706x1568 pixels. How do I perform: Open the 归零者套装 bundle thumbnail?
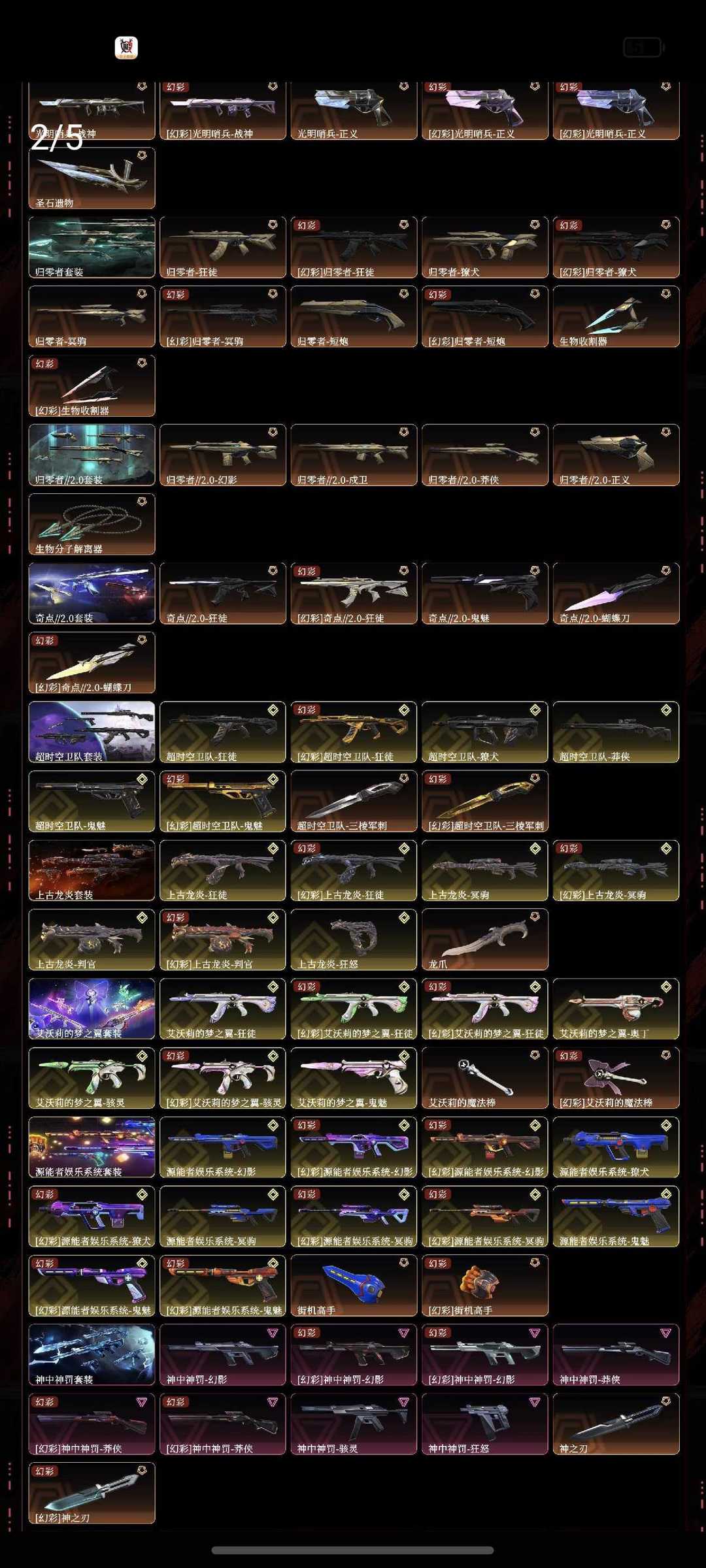tap(92, 248)
